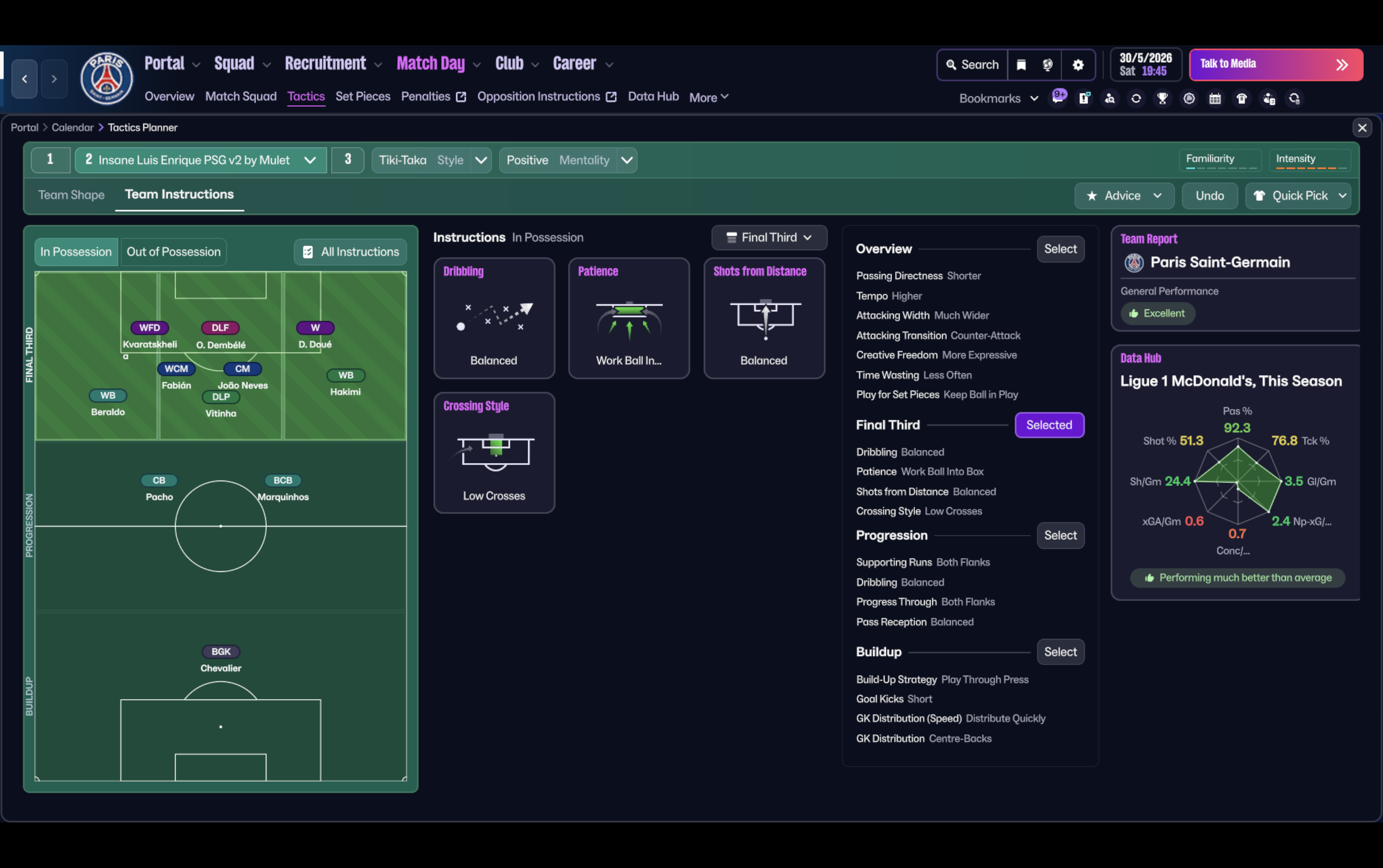Toggle the All Instructions checkbox button
This screenshot has width=1383, height=868.
pyautogui.click(x=350, y=252)
